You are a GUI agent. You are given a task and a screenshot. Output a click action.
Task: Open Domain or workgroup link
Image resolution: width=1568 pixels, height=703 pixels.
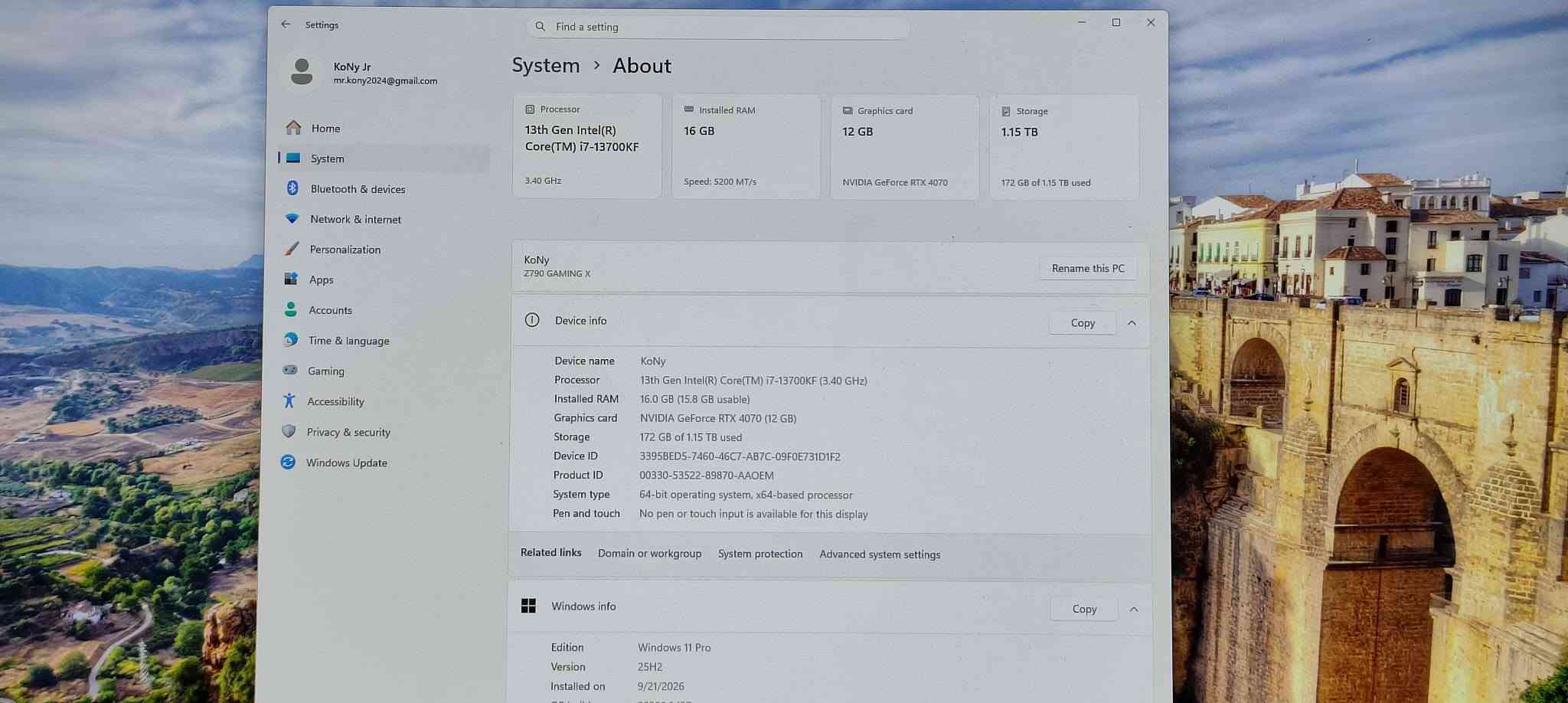coord(649,553)
